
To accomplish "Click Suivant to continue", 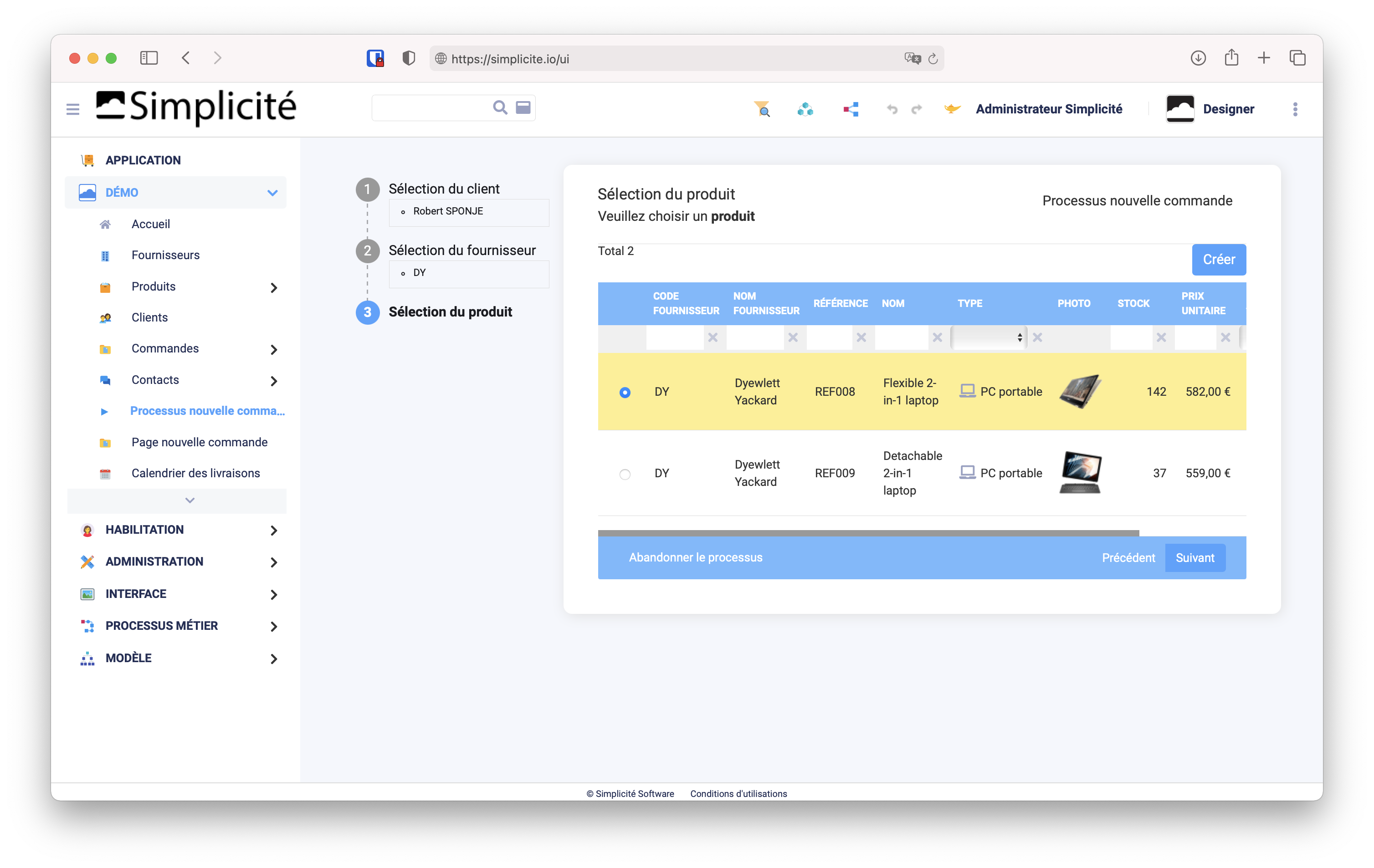I will [x=1195, y=558].
